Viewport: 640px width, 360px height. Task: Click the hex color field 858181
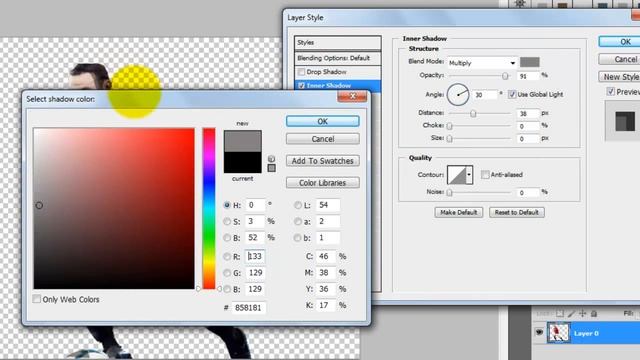(x=249, y=308)
